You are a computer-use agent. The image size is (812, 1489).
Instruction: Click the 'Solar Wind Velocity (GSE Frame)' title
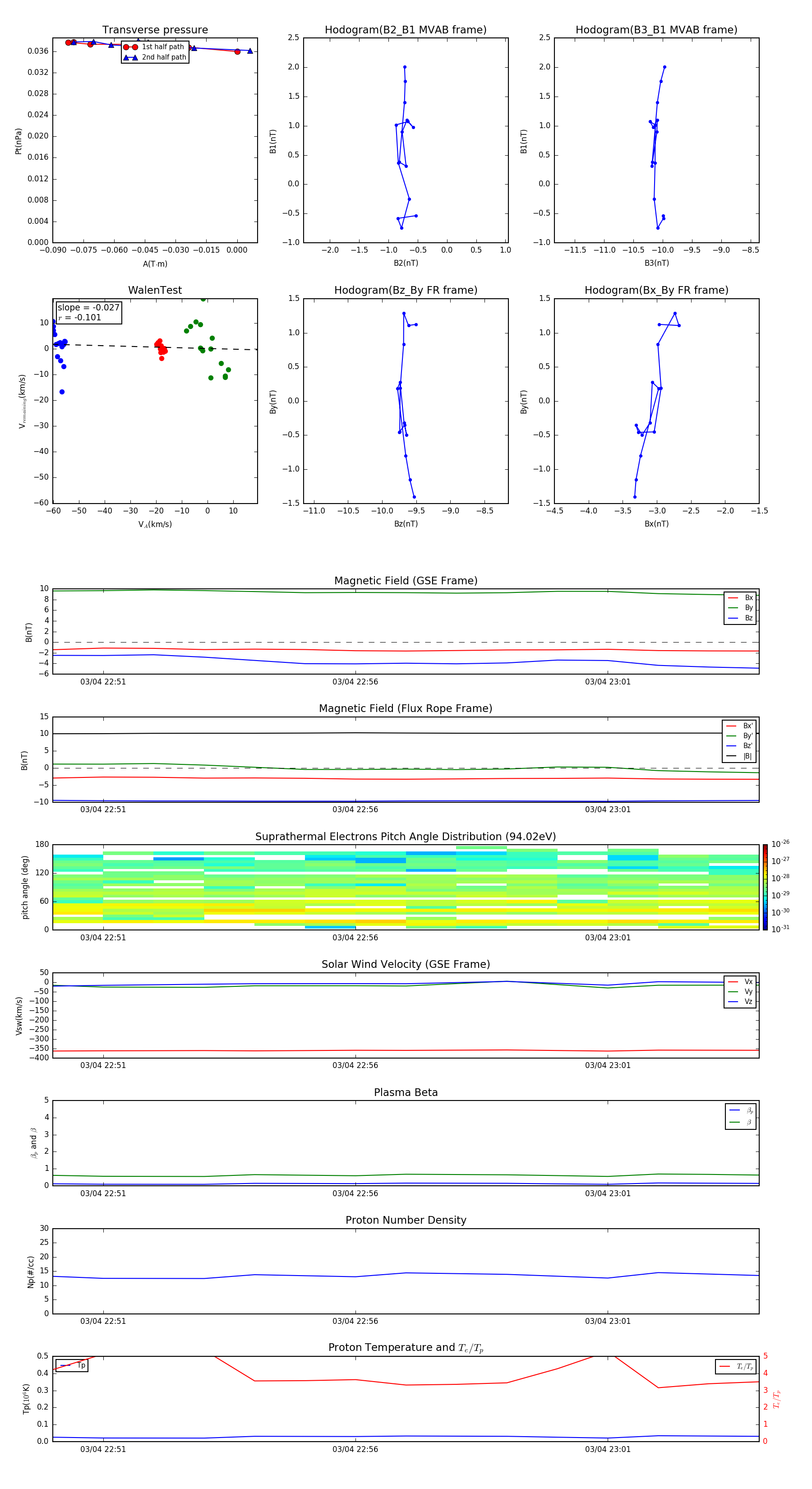tap(406, 964)
